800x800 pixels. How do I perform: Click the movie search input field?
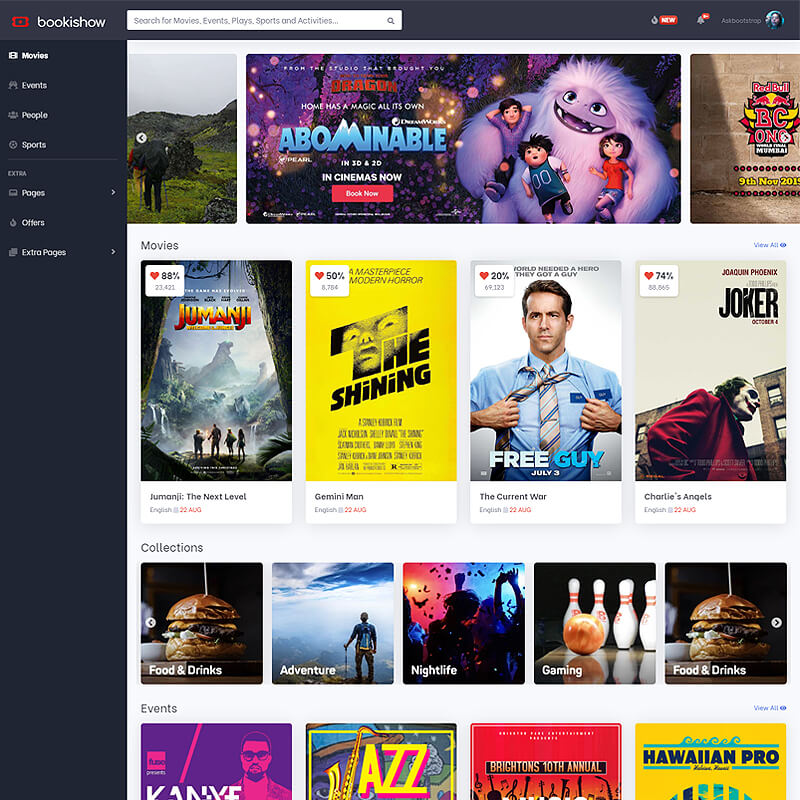pos(255,20)
